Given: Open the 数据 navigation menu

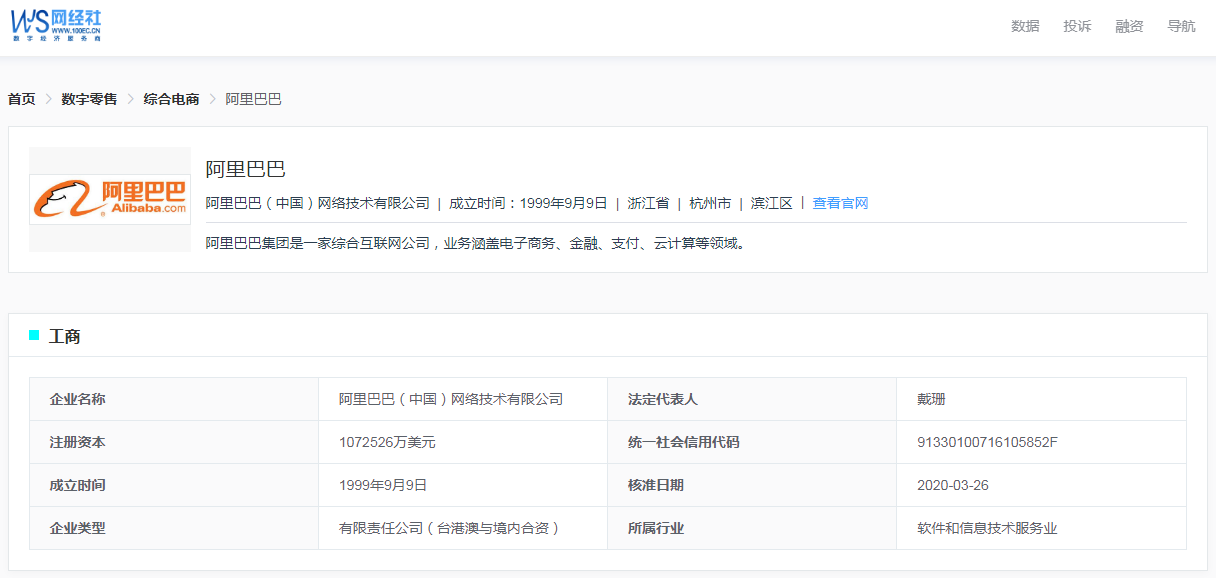Looking at the screenshot, I should coord(1025,26).
